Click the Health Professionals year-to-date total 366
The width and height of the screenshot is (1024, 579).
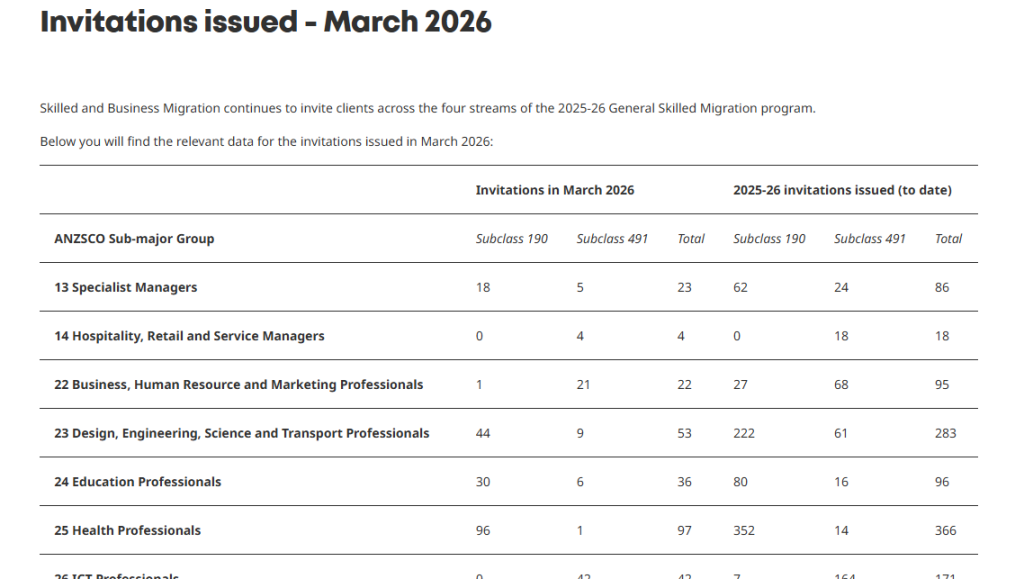[945, 530]
